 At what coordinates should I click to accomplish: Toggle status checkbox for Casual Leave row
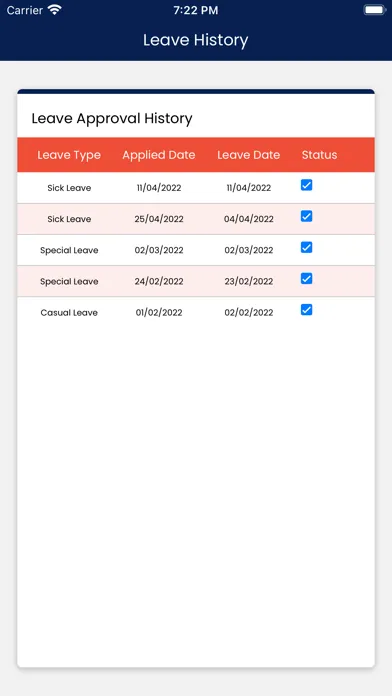(x=306, y=309)
